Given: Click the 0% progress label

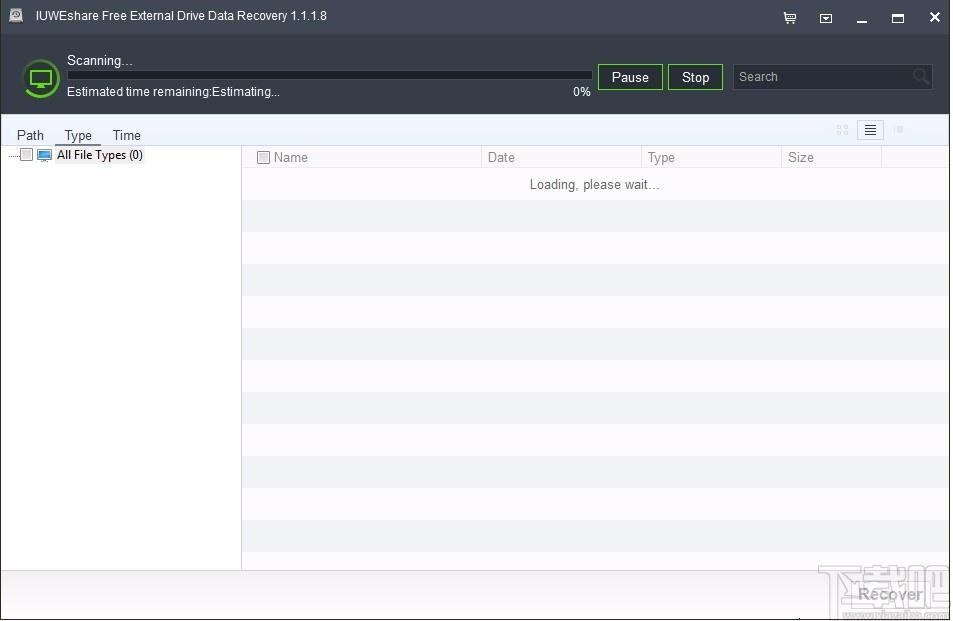Looking at the screenshot, I should pos(582,92).
